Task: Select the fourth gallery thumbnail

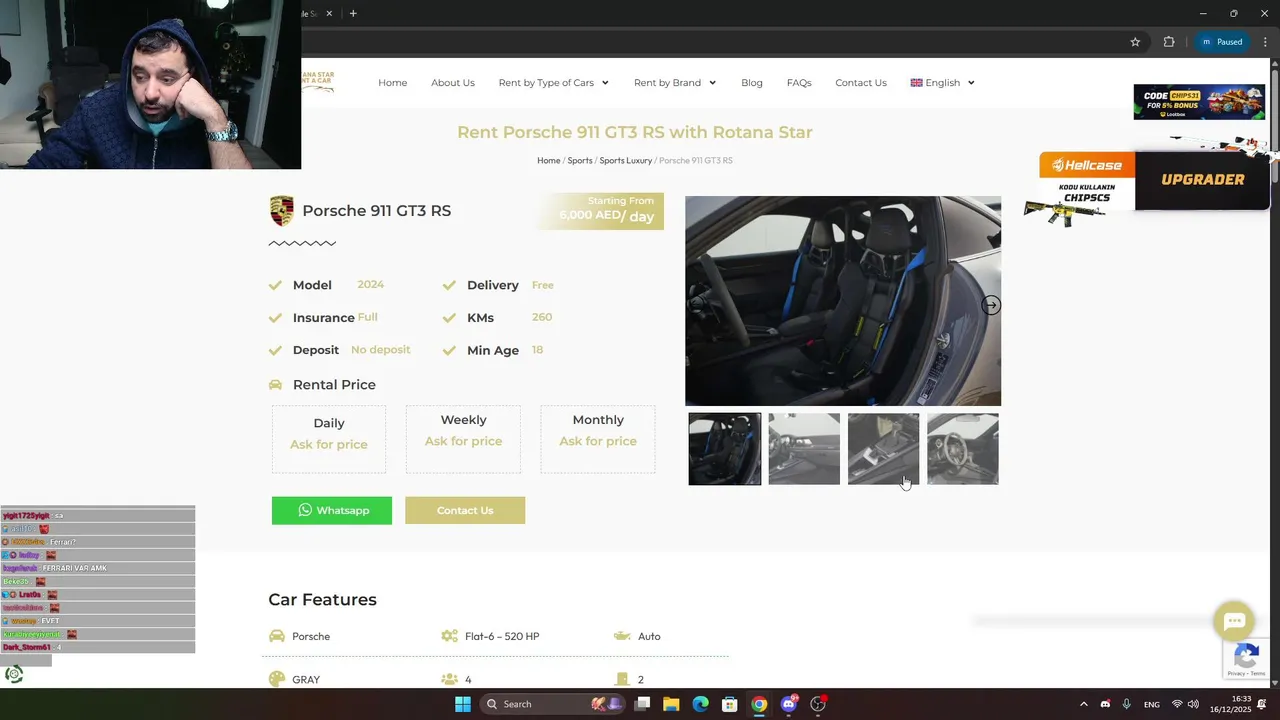Action: (x=963, y=449)
